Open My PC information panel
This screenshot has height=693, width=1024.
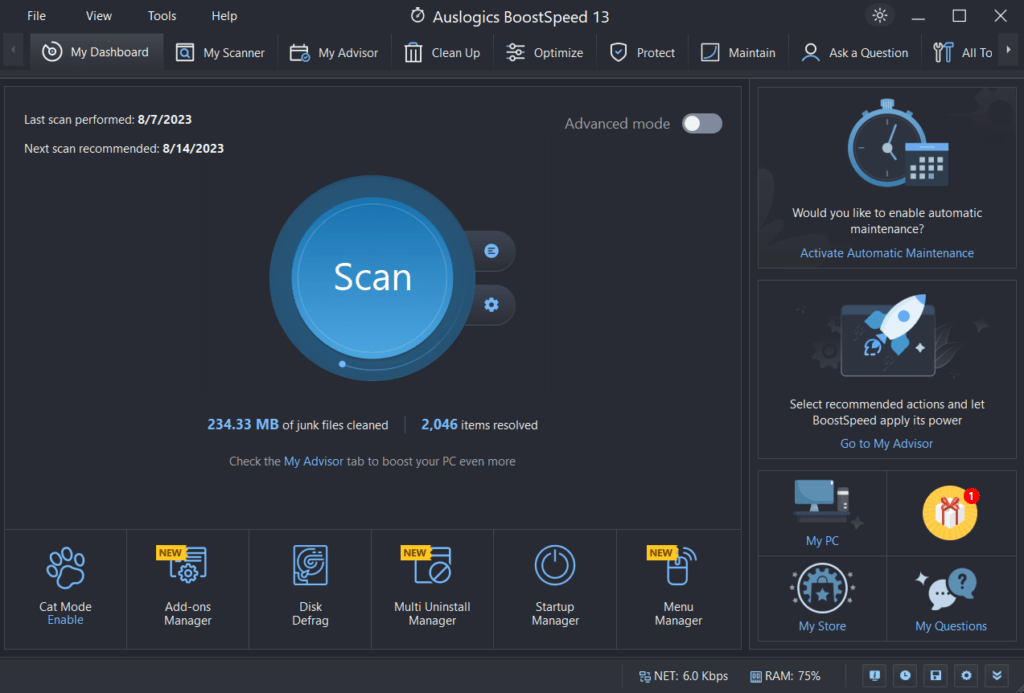[821, 513]
